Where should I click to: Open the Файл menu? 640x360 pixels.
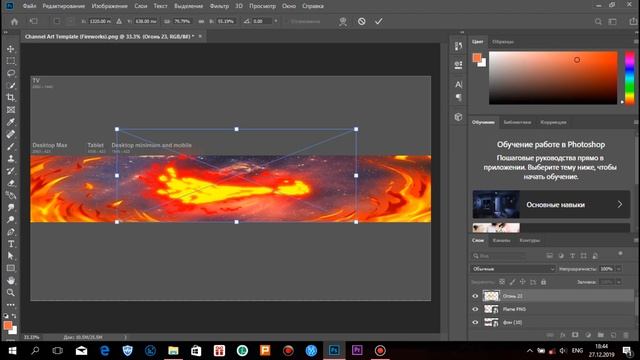29,6
